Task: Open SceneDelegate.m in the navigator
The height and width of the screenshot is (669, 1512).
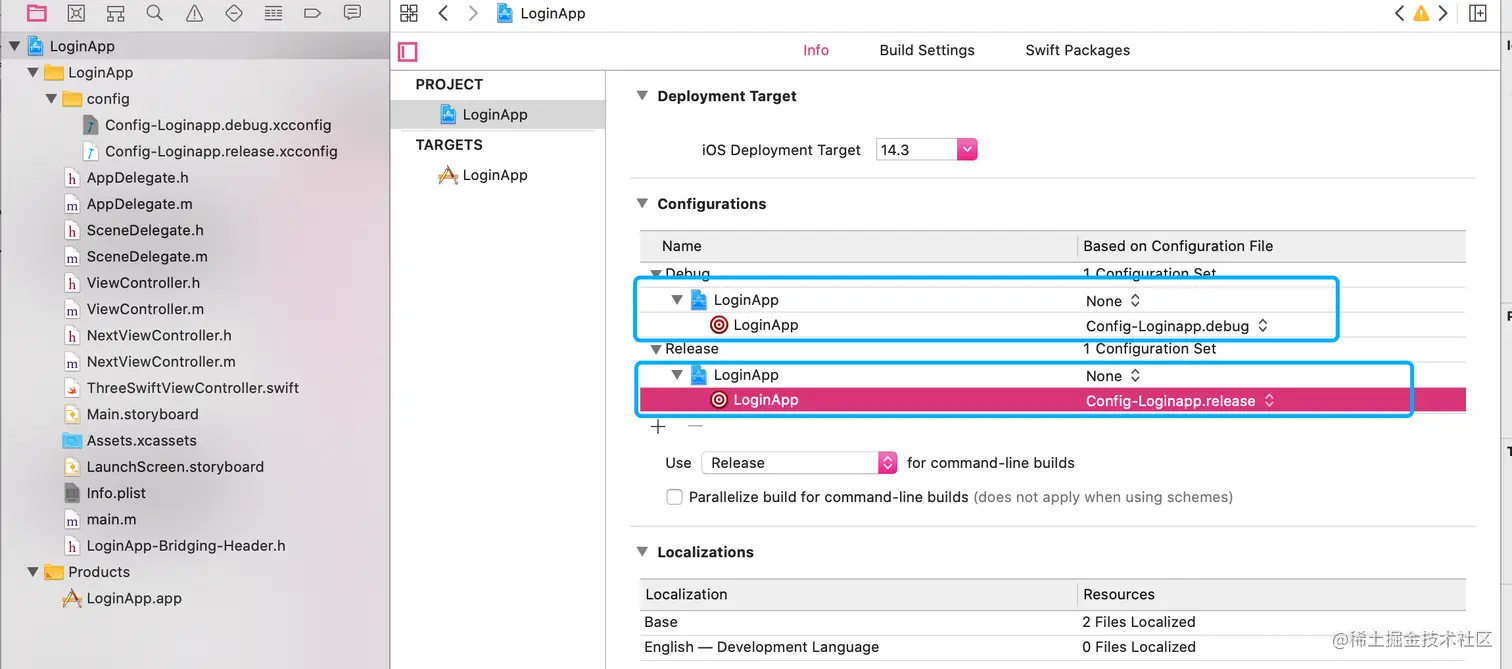Action: click(147, 257)
